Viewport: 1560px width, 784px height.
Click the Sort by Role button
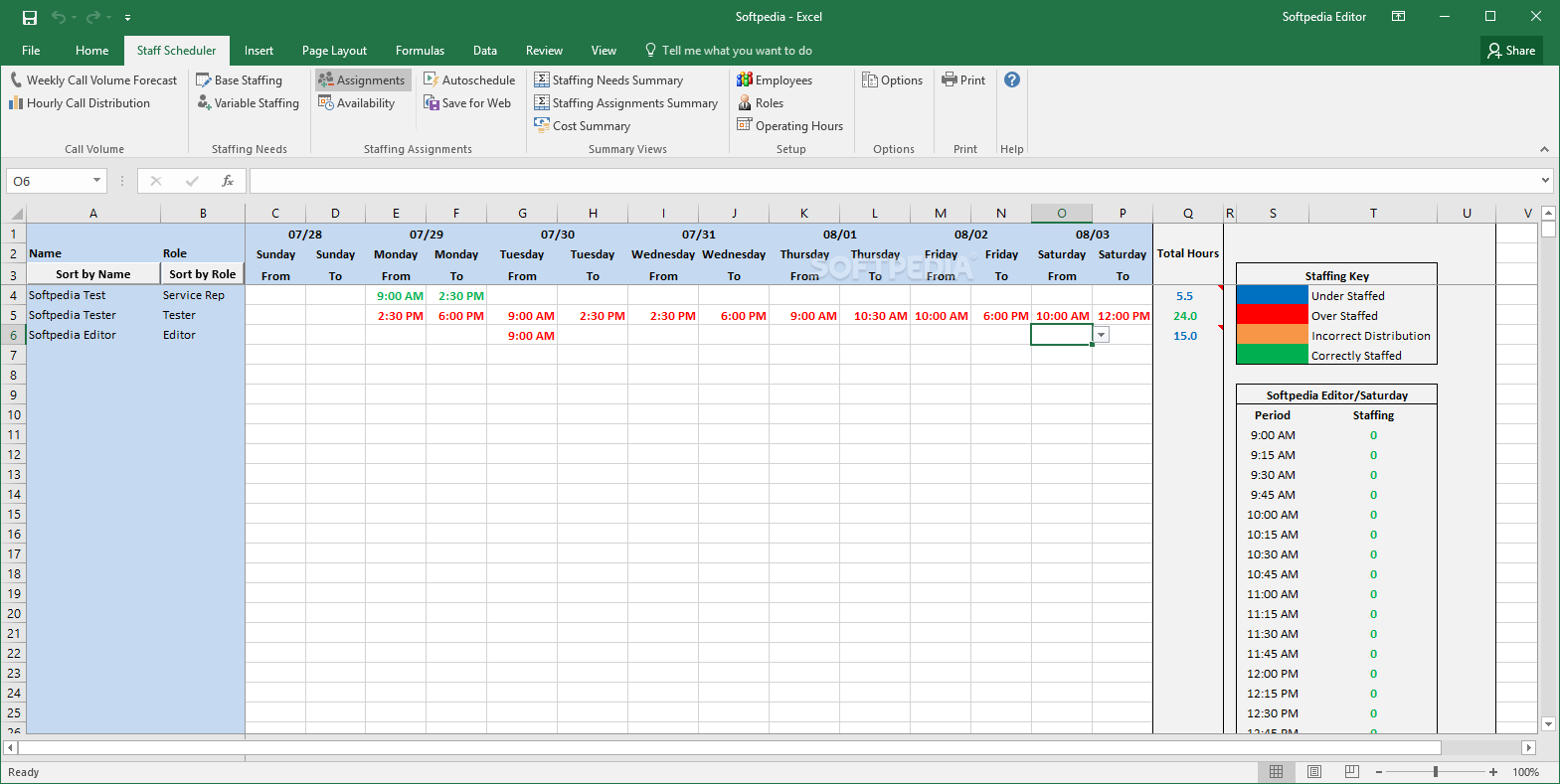[x=202, y=274]
